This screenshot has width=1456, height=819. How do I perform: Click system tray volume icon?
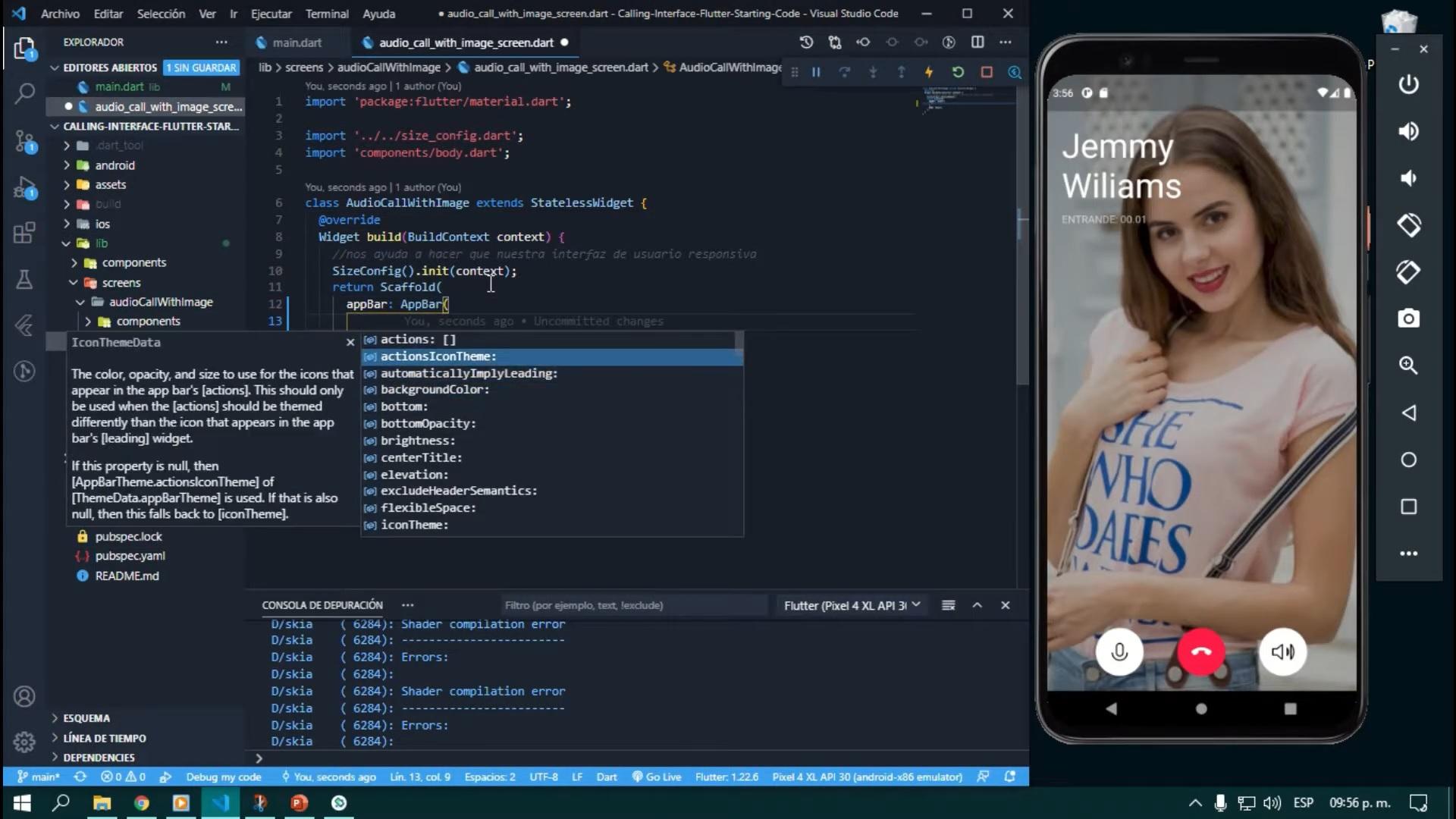tap(1272, 802)
